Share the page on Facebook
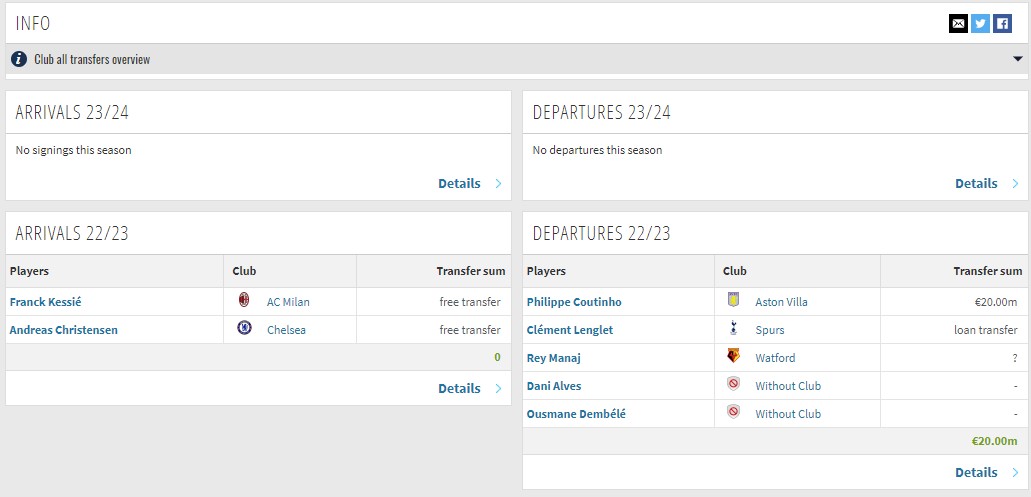Image resolution: width=1031 pixels, height=497 pixels. [1002, 24]
